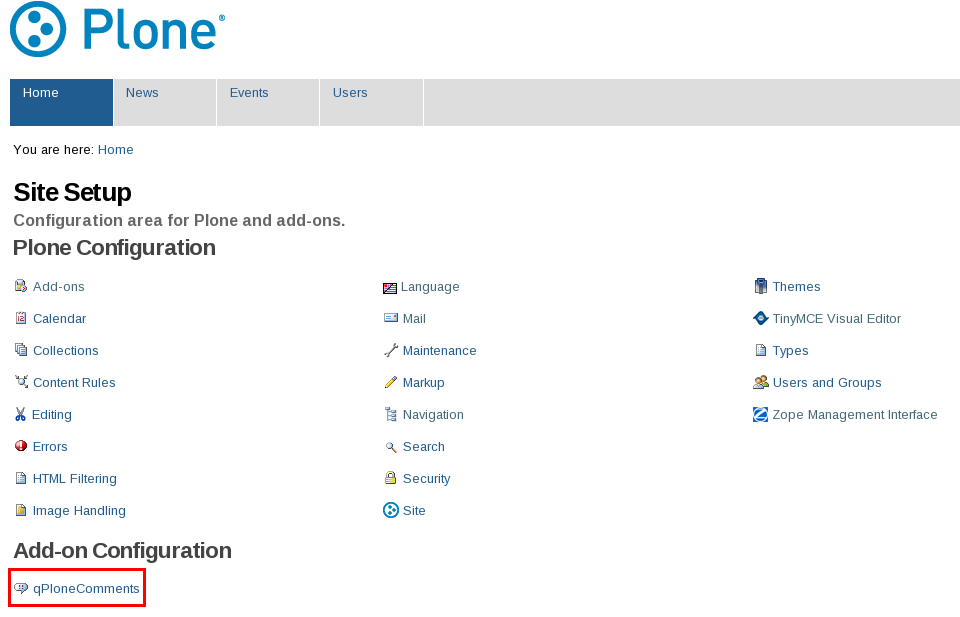Click the TinyMCE Visual Editor icon
Image resolution: width=960 pixels, height=617 pixels.
pos(761,319)
